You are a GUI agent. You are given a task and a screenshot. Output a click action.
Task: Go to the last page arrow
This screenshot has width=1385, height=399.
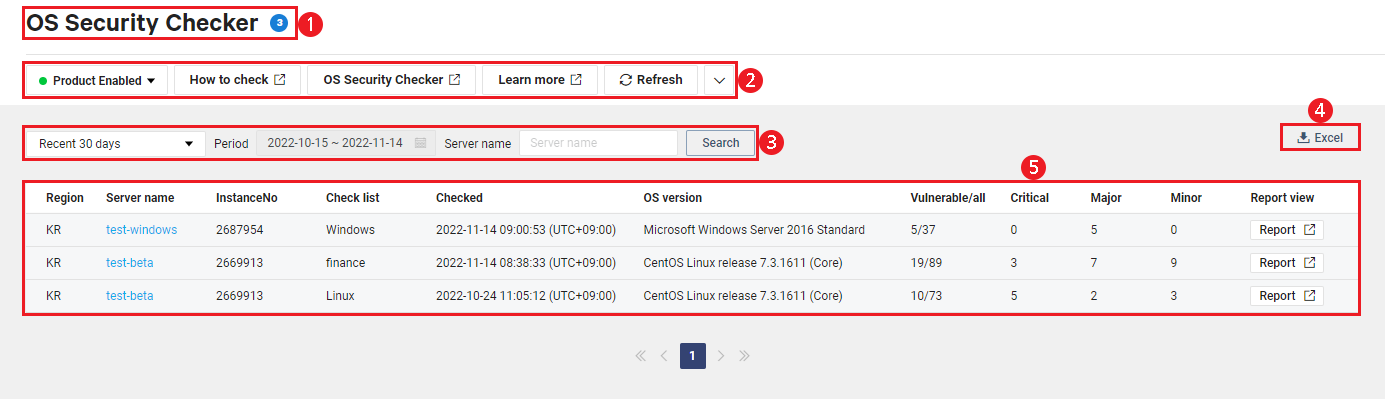pyautogui.click(x=744, y=355)
